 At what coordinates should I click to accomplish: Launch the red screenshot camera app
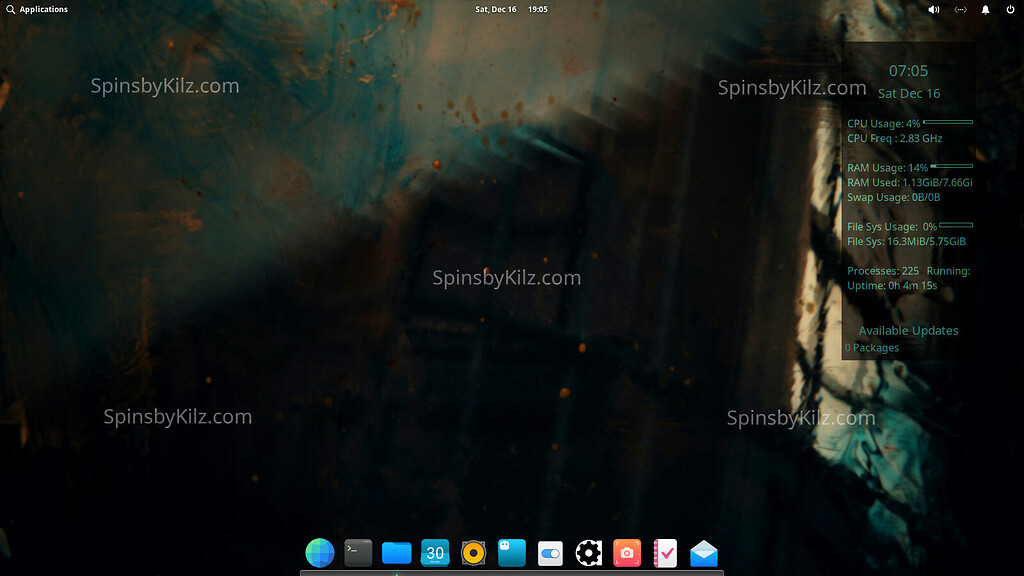click(627, 552)
